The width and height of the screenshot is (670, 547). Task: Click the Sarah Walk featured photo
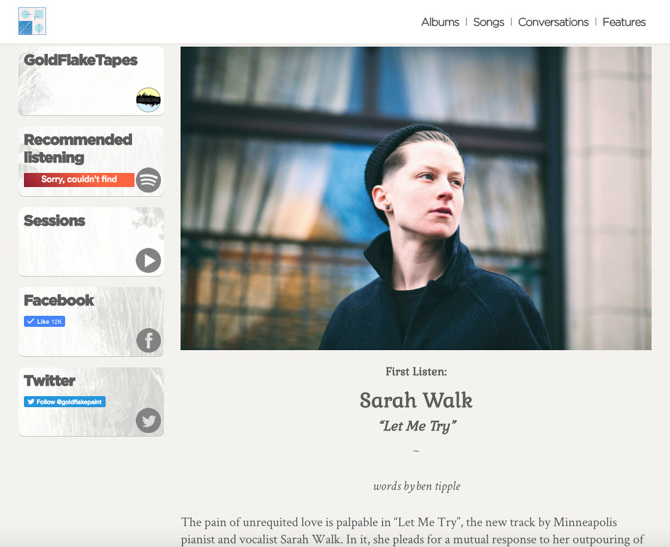pyautogui.click(x=416, y=198)
